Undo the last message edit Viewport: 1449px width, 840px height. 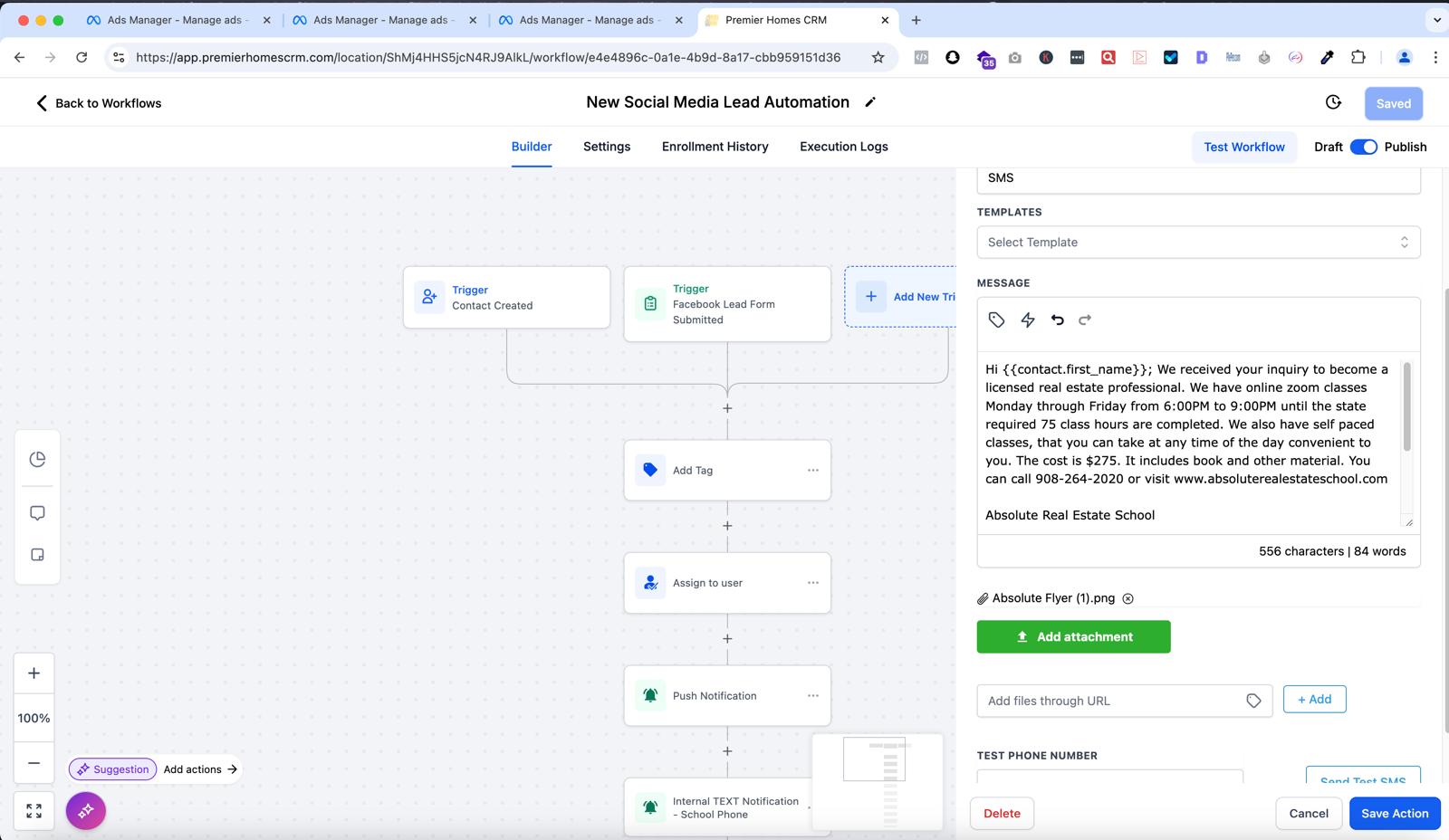(1057, 320)
